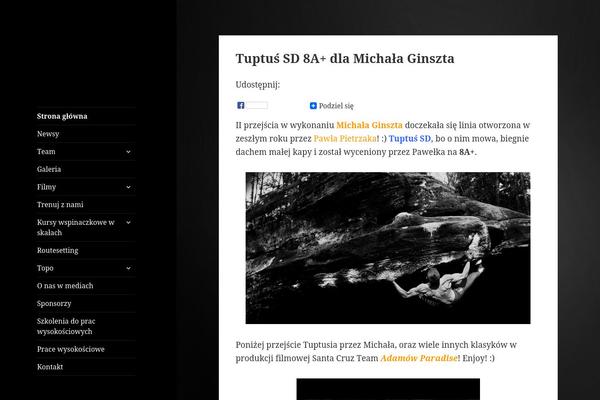Open Prace wysokościowe menu item
Viewport: 600px width, 400px height.
[x=70, y=349]
